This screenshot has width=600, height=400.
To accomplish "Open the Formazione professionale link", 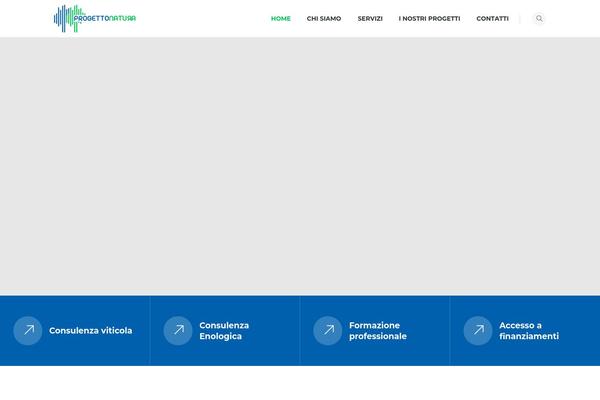I will pos(378,331).
